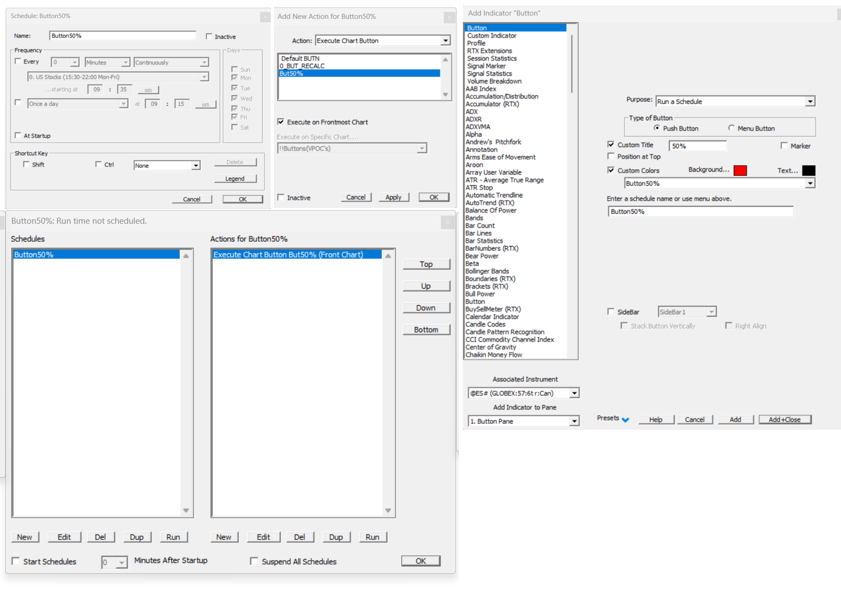Move the action to Top
Image resolution: width=841 pixels, height=591 pixels.
426,264
